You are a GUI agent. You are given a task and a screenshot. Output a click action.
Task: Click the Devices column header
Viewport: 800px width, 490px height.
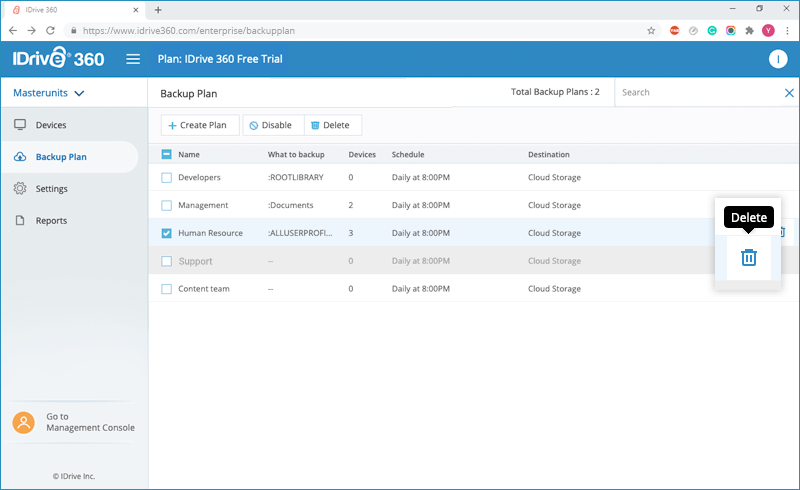[362, 155]
